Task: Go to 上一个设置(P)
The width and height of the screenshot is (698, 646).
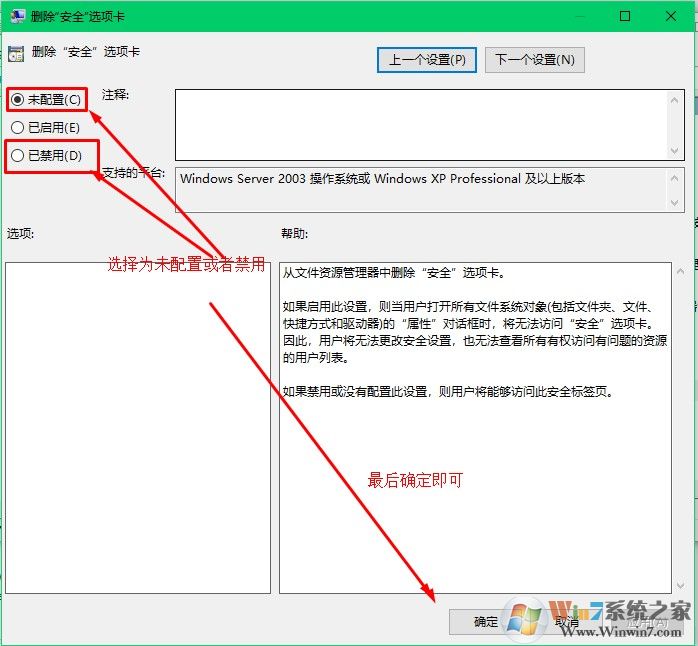Action: [427, 60]
